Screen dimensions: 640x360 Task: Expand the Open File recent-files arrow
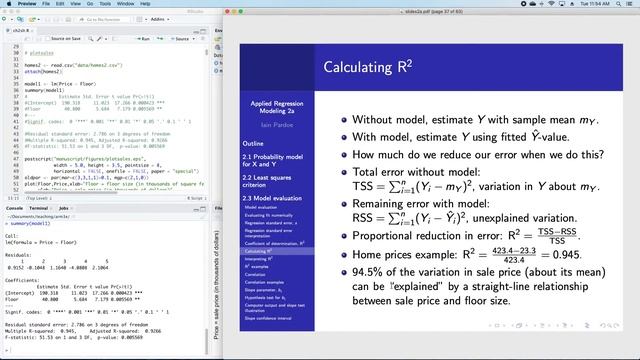coord(38,20)
